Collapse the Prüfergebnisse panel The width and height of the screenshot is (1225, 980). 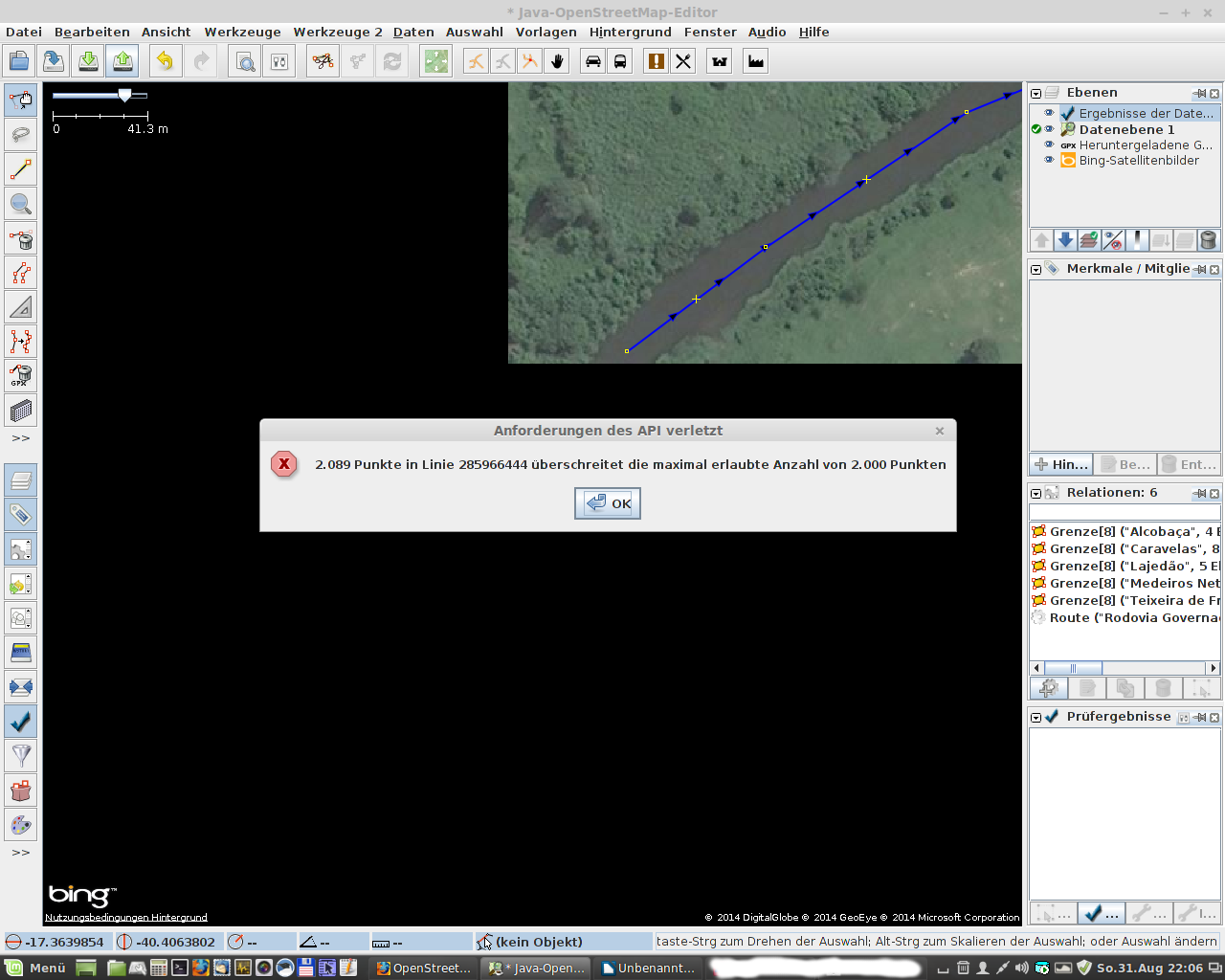pos(1036,718)
